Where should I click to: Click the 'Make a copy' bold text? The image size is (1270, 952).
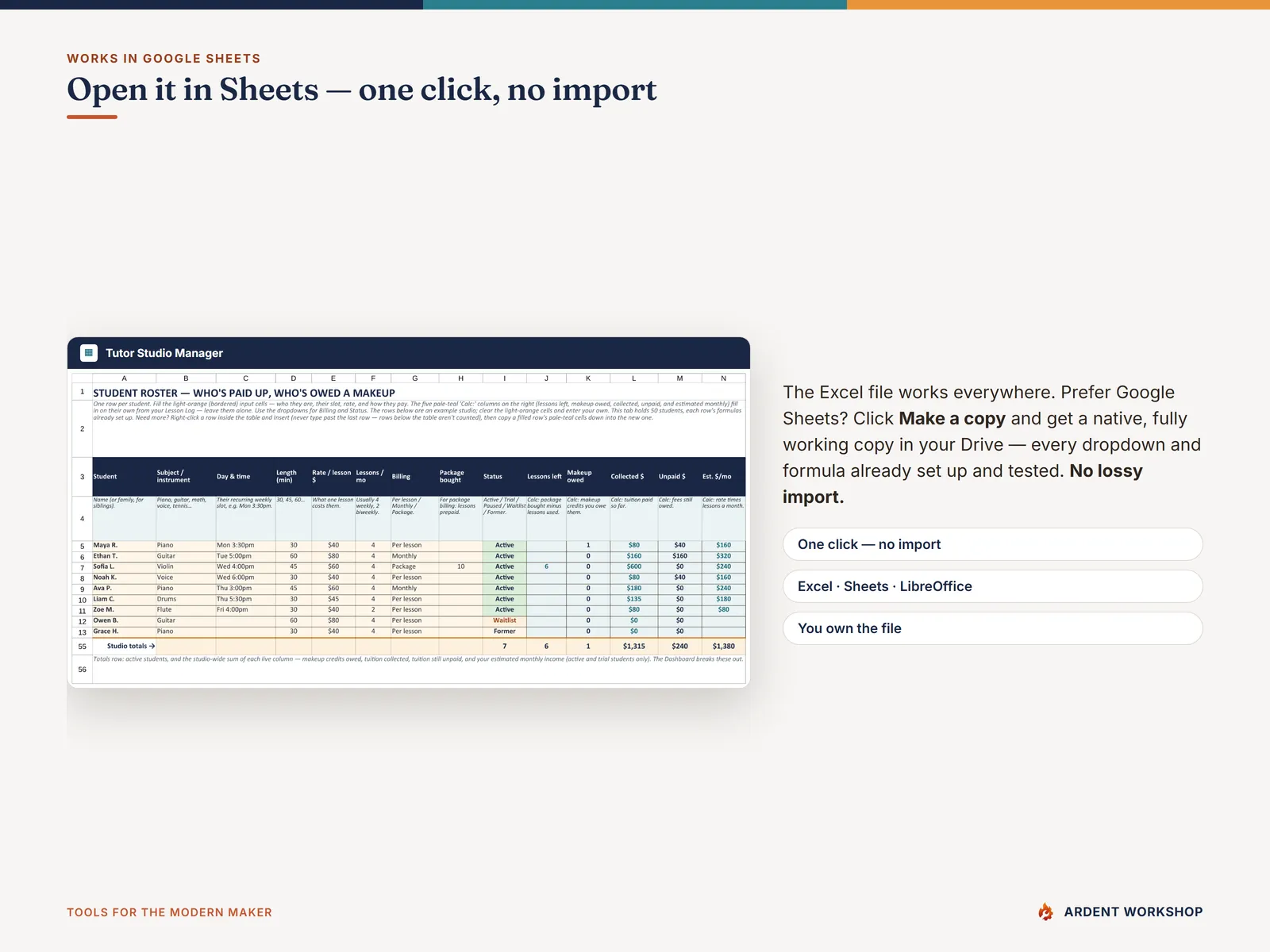coord(952,418)
